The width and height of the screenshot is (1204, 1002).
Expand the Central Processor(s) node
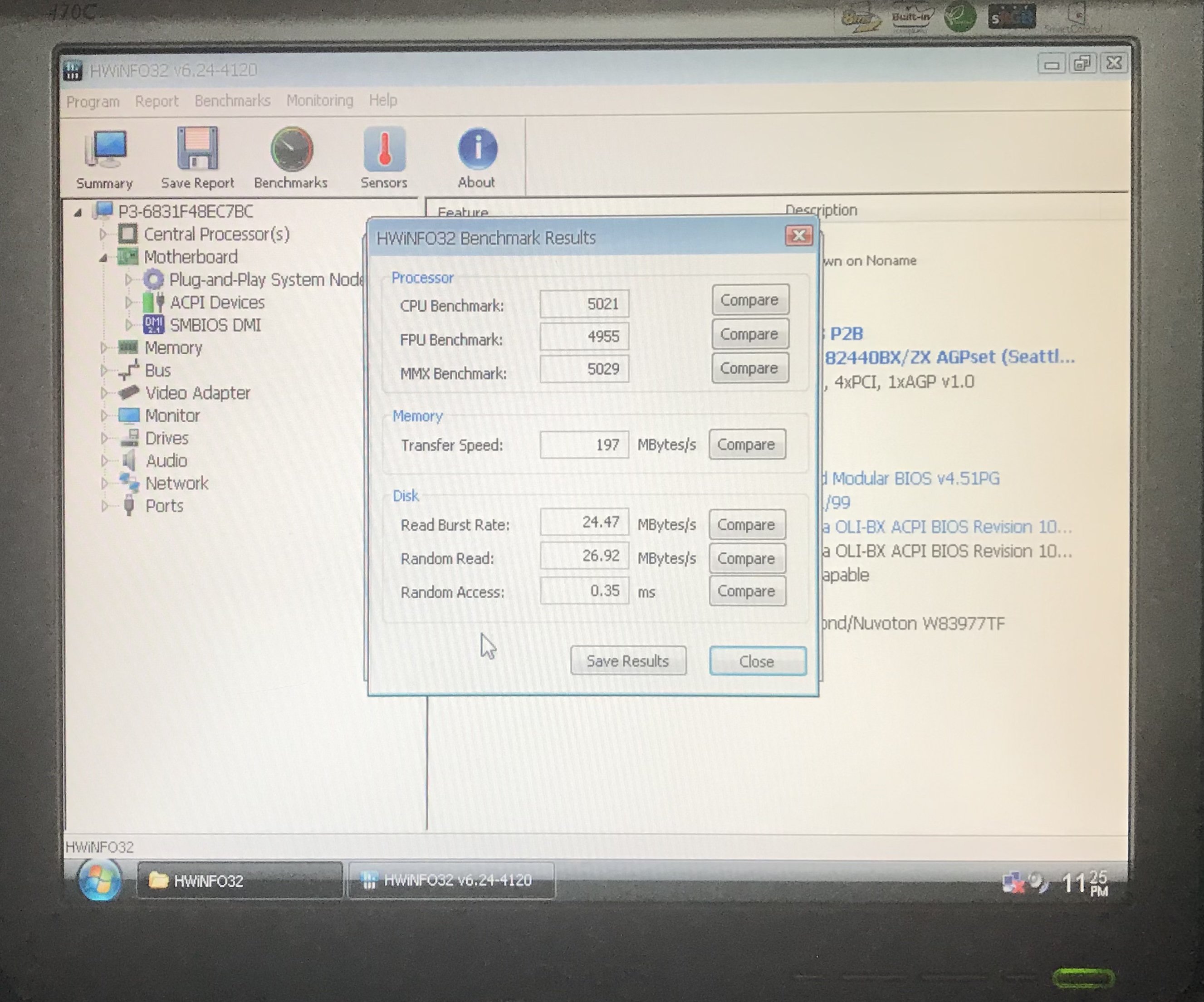point(103,235)
